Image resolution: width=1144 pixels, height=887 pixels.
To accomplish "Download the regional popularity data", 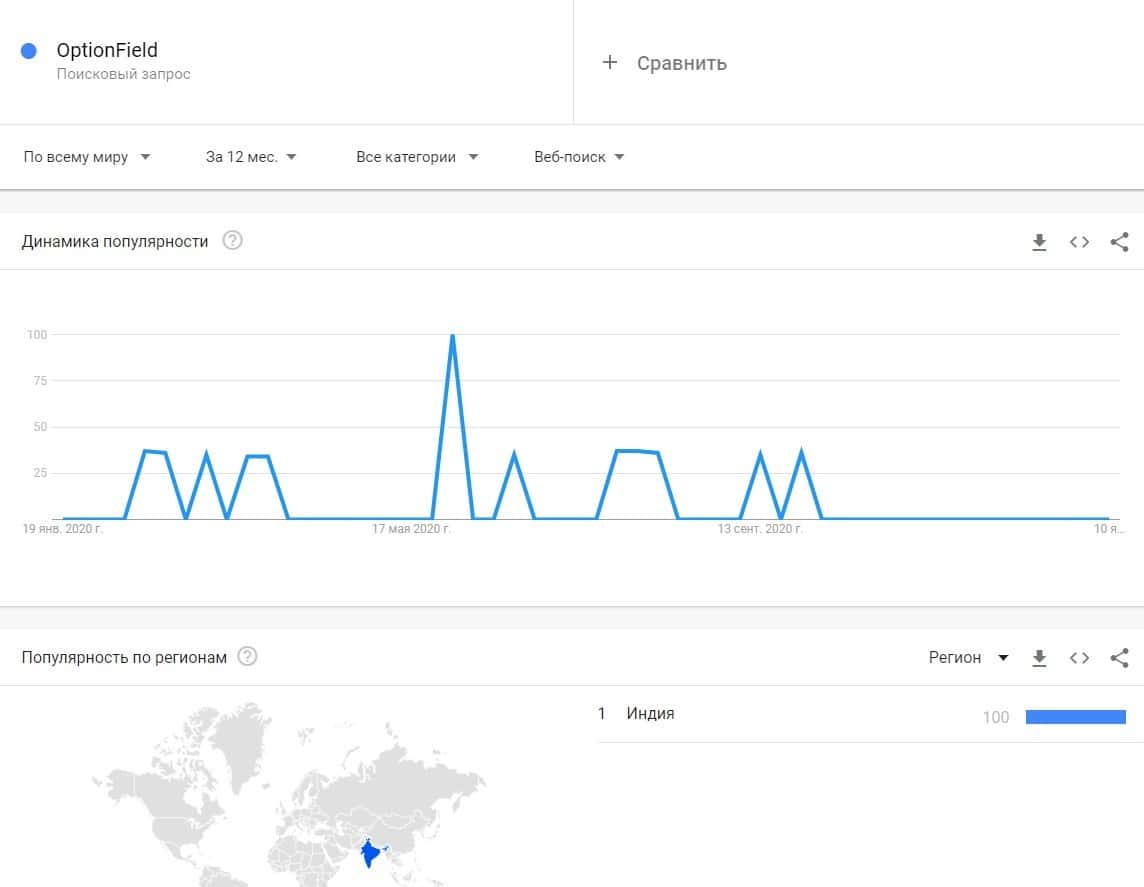I will 1039,658.
